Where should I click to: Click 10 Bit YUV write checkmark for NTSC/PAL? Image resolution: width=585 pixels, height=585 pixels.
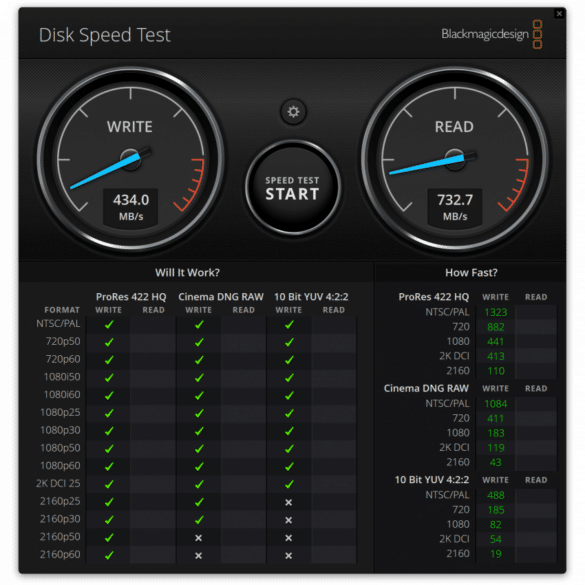(x=289, y=325)
